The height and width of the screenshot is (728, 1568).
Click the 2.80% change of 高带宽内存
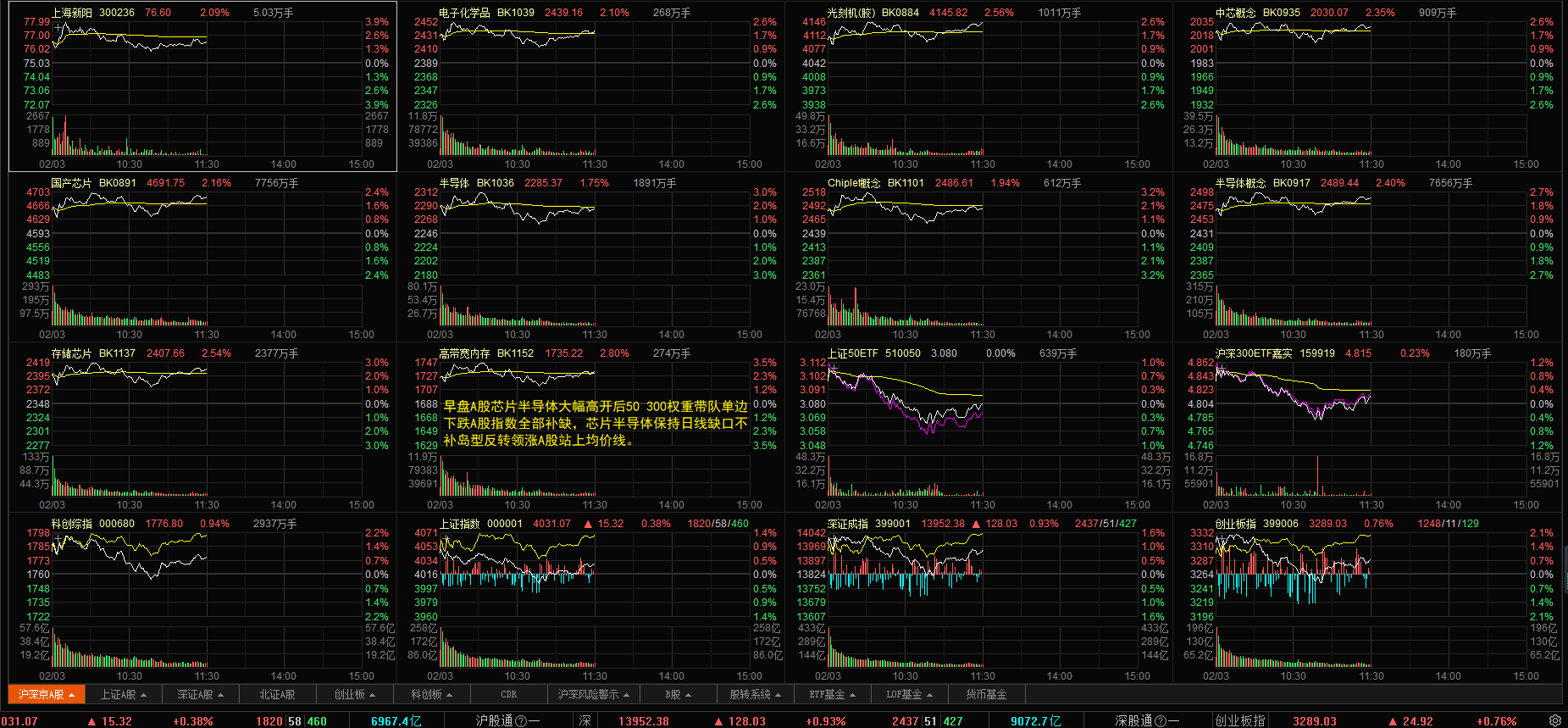pos(615,353)
